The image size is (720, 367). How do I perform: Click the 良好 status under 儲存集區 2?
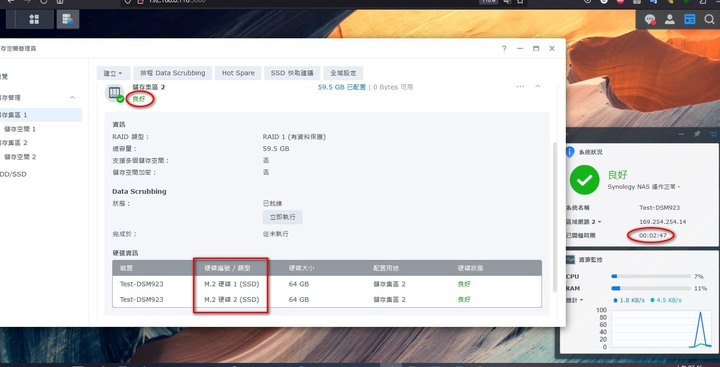pyautogui.click(x=139, y=99)
